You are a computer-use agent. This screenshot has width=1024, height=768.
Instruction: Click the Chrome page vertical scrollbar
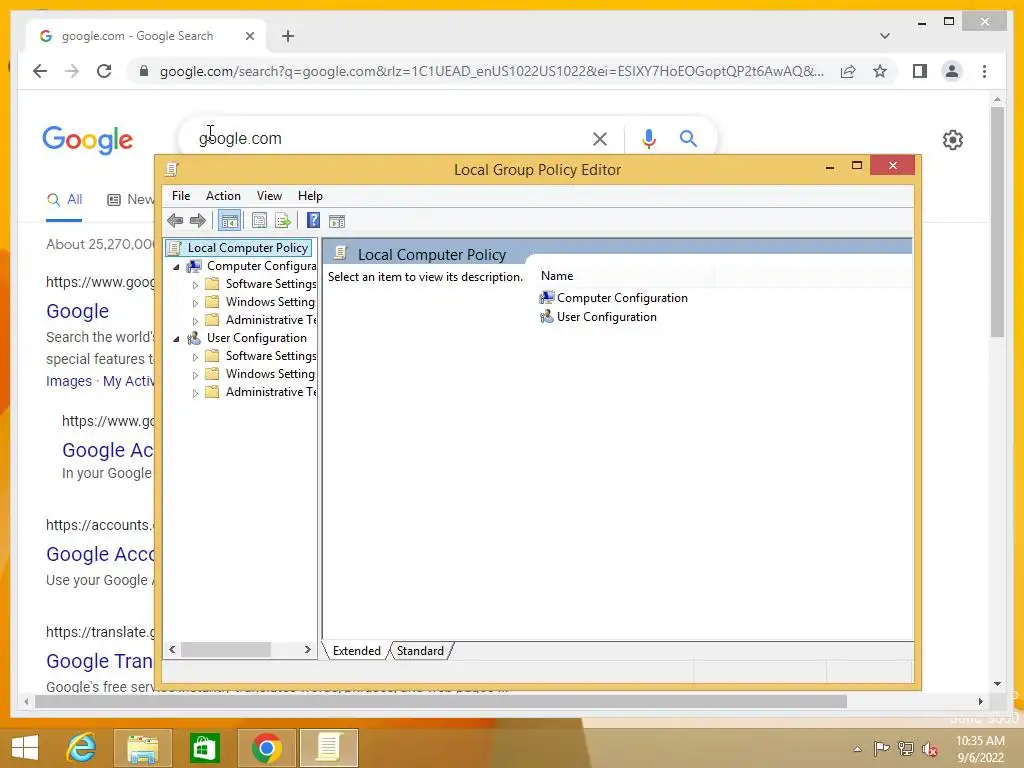tap(997, 222)
